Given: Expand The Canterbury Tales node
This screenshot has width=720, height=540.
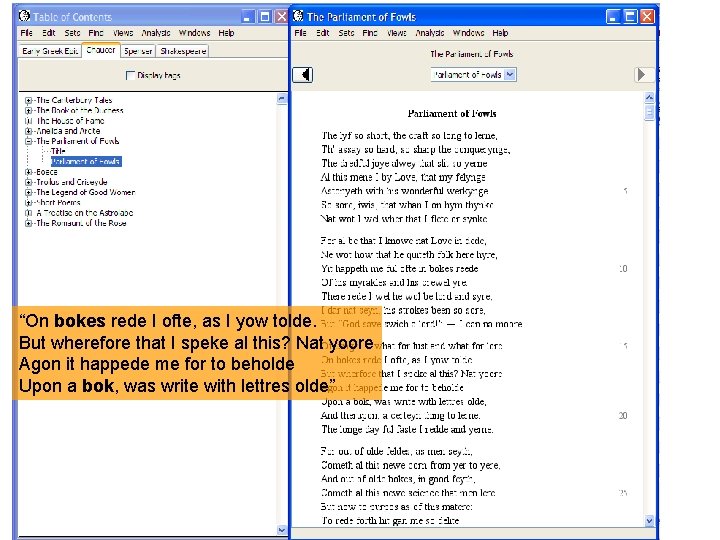Looking at the screenshot, I should click(x=28, y=100).
